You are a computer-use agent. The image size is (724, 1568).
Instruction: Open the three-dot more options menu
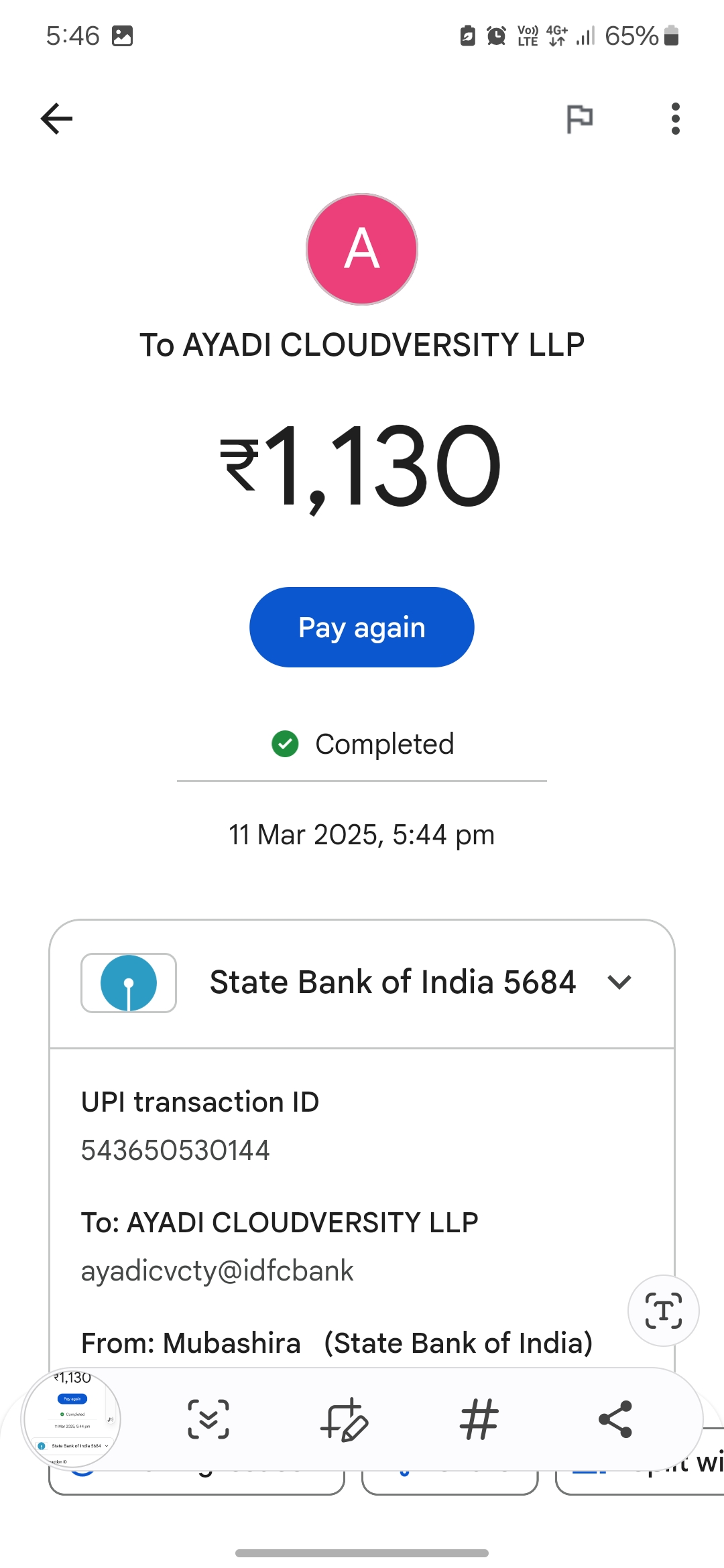[x=675, y=119]
